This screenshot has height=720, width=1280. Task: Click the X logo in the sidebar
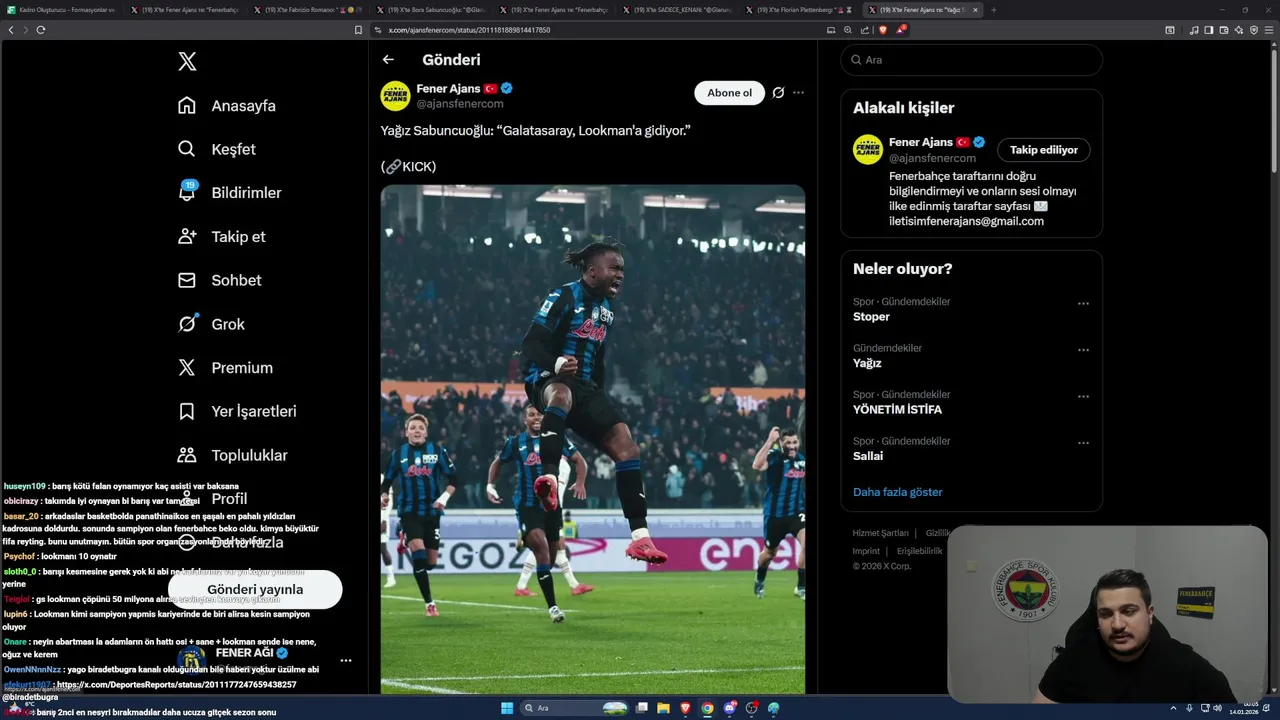pyautogui.click(x=187, y=62)
